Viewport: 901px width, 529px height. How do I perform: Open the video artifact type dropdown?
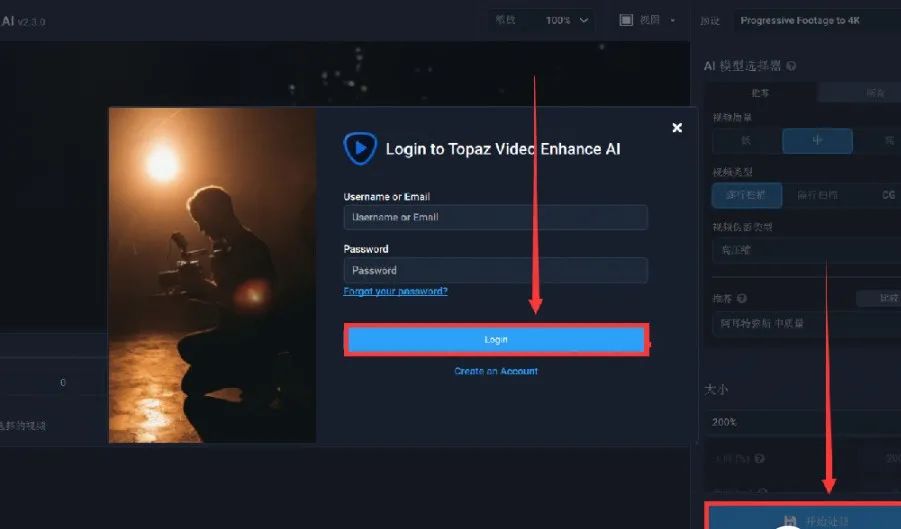(x=807, y=250)
